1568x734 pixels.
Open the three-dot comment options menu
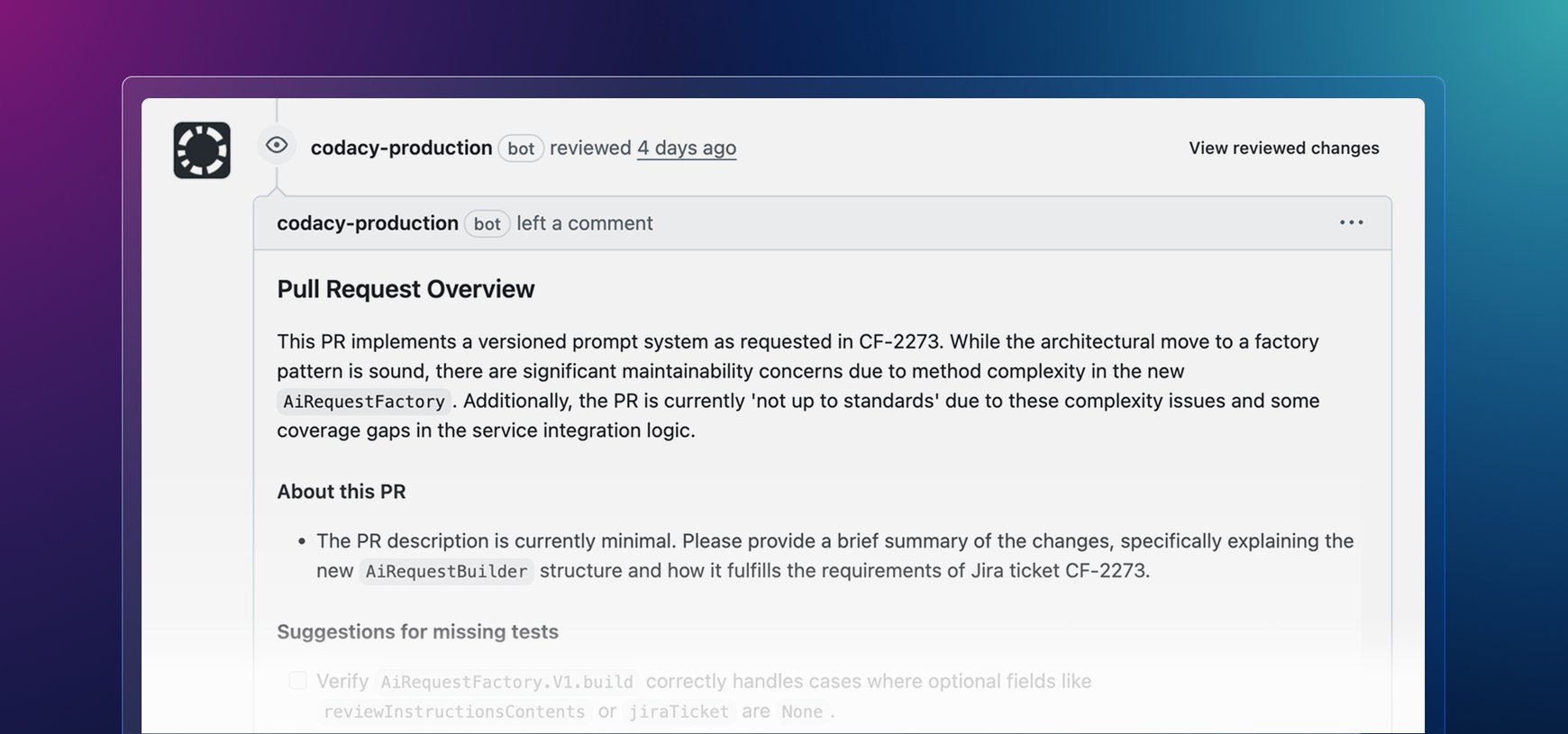tap(1351, 222)
